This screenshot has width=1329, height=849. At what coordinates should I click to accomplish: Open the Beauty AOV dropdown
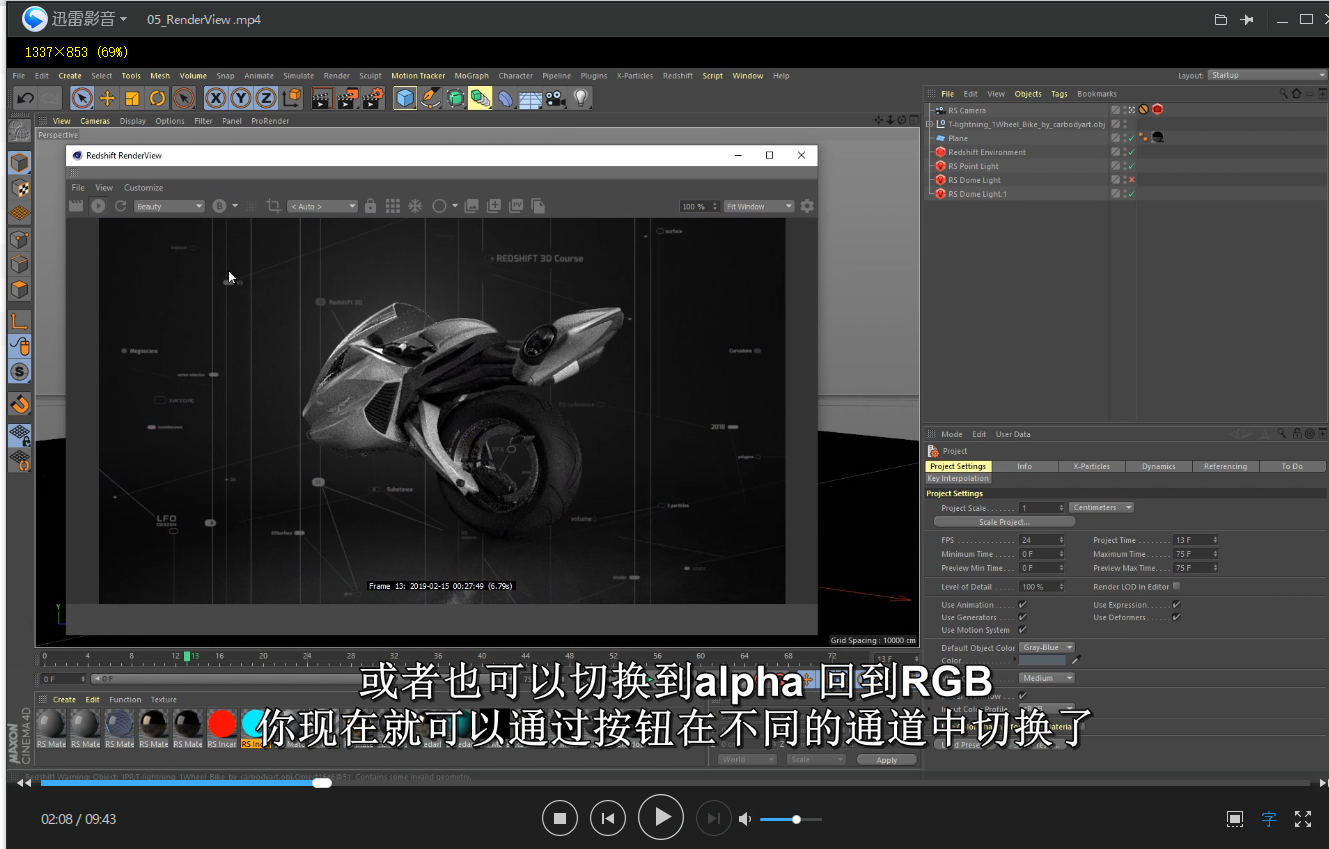coord(169,206)
